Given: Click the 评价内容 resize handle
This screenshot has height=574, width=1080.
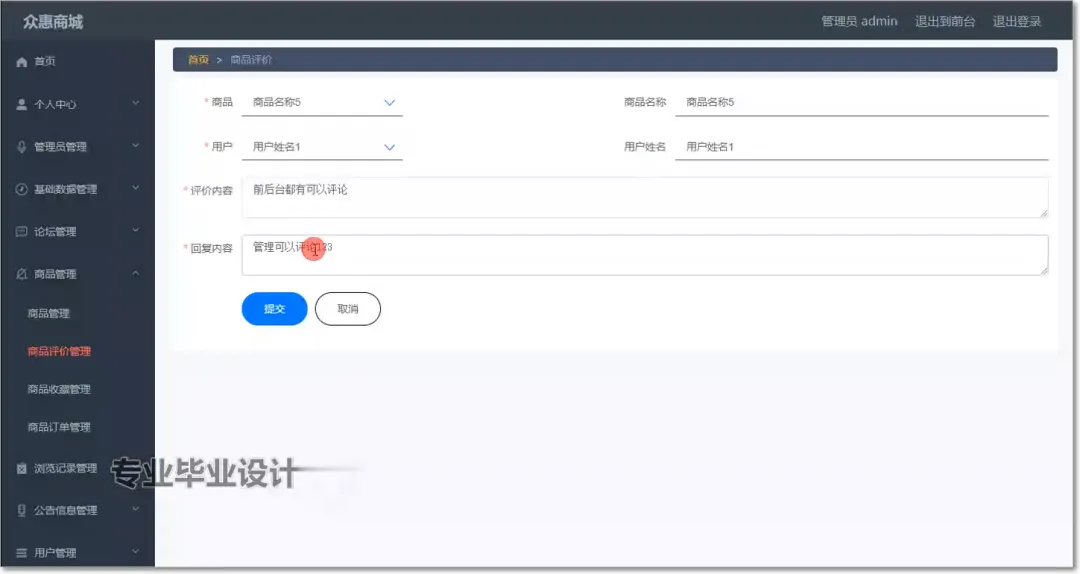Looking at the screenshot, I should click(x=1043, y=214).
